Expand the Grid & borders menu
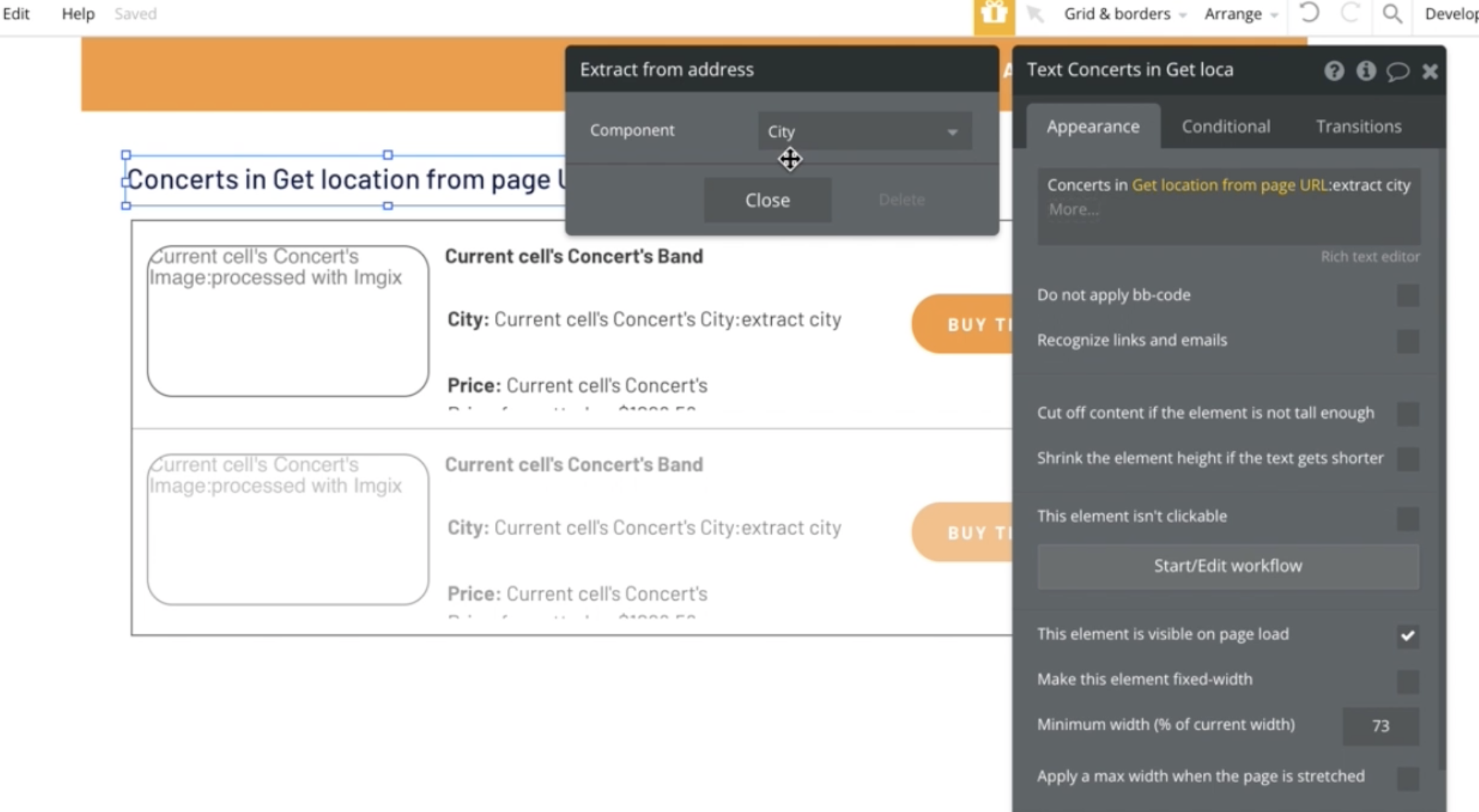The image size is (1479, 812). [1124, 14]
